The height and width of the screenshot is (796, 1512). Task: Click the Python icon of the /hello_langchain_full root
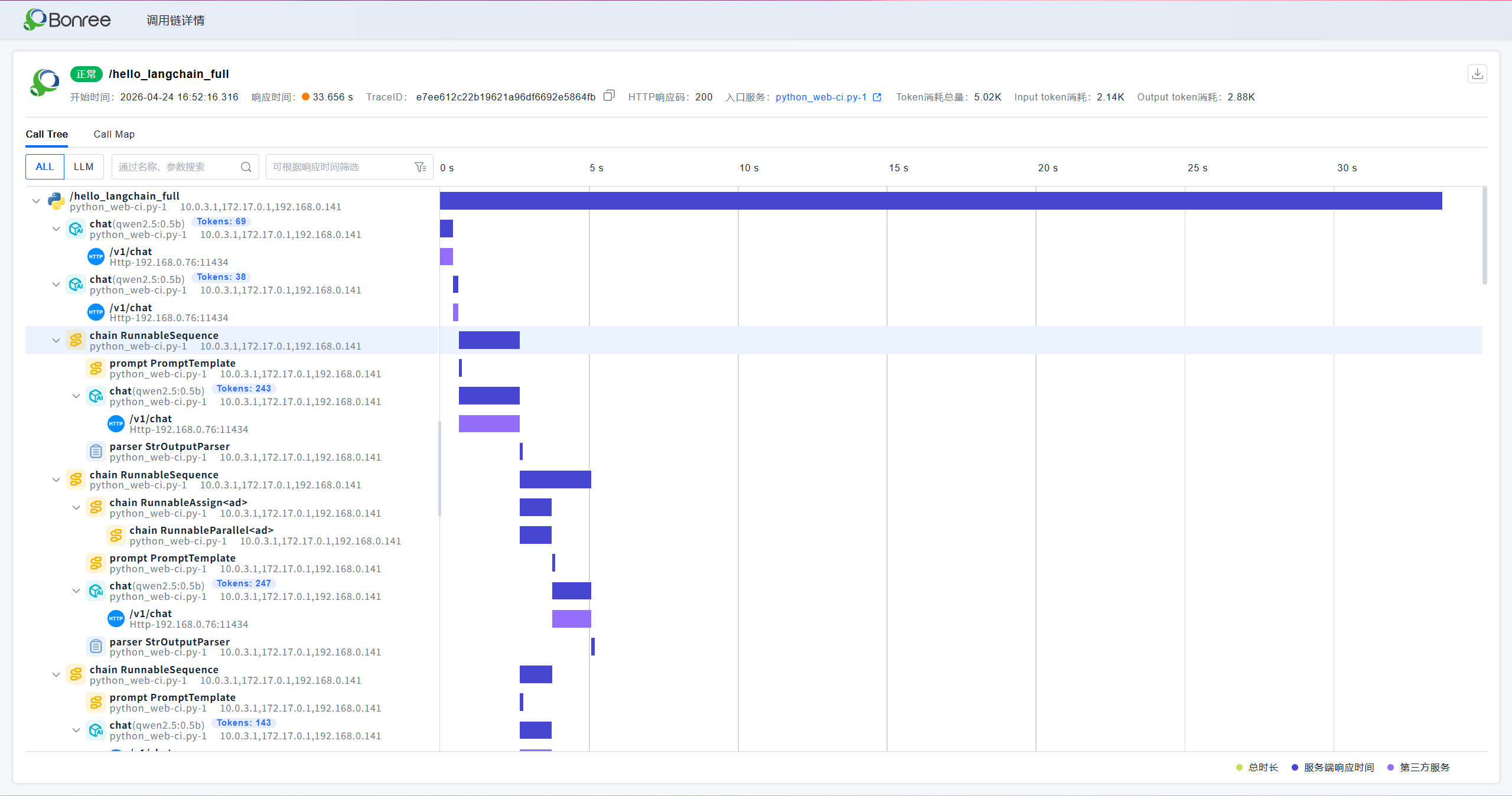tap(56, 201)
